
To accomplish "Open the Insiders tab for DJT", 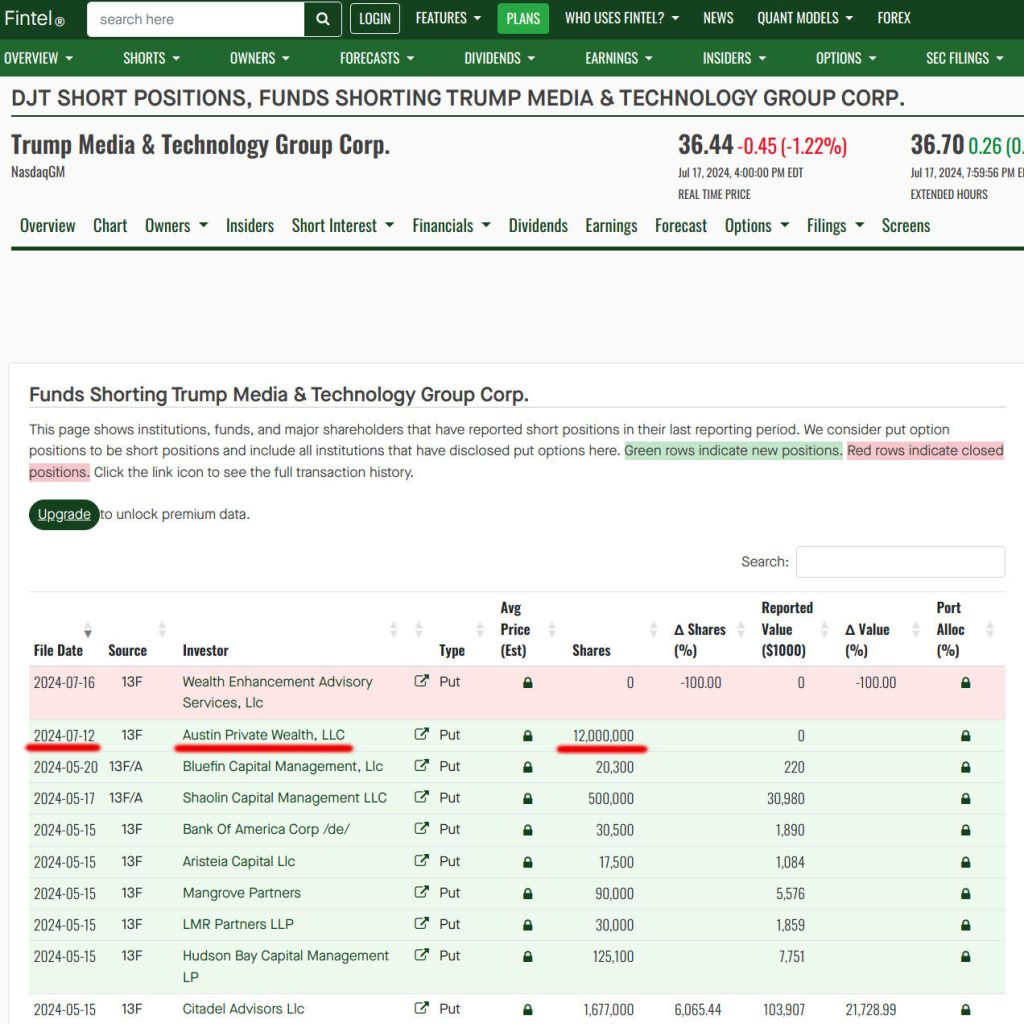I will click(x=250, y=226).
